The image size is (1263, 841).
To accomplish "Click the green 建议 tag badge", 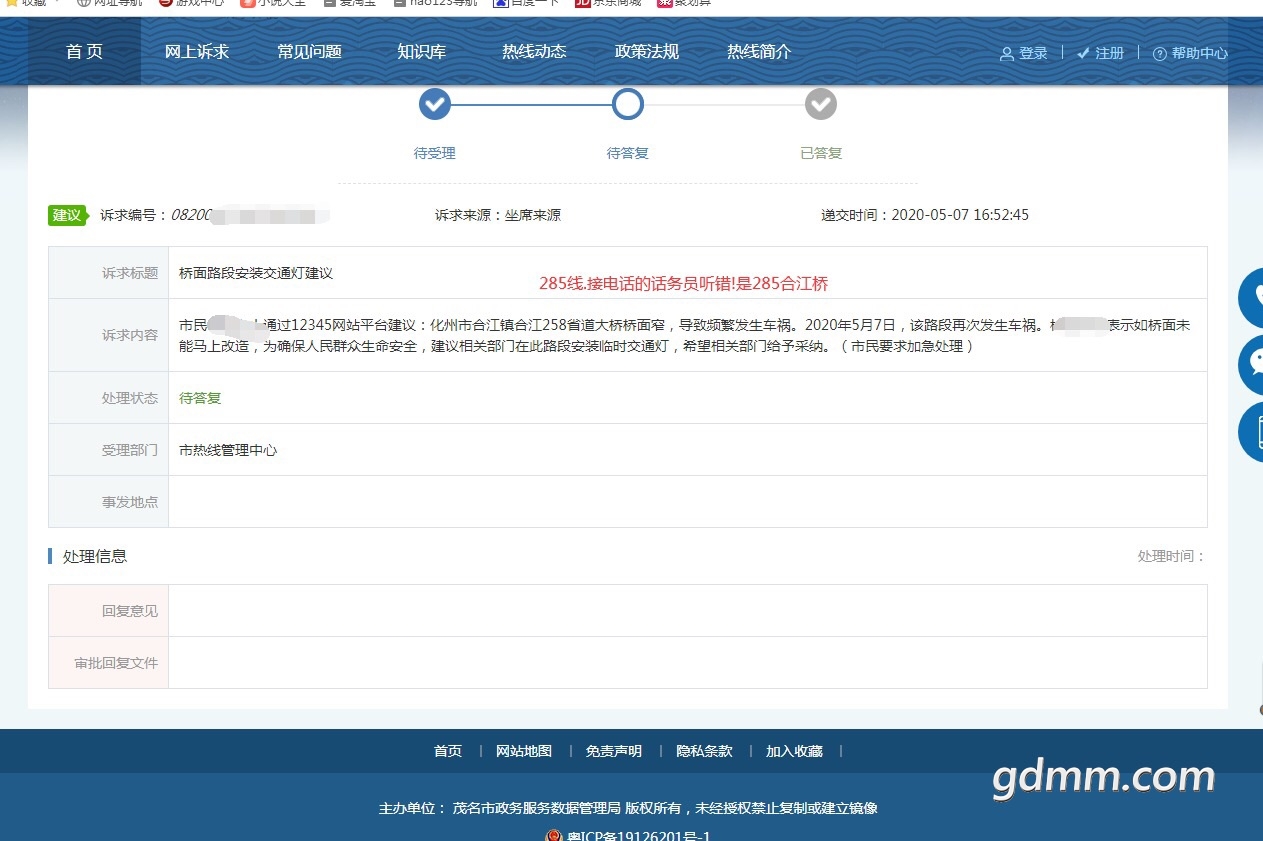I will tap(67, 215).
